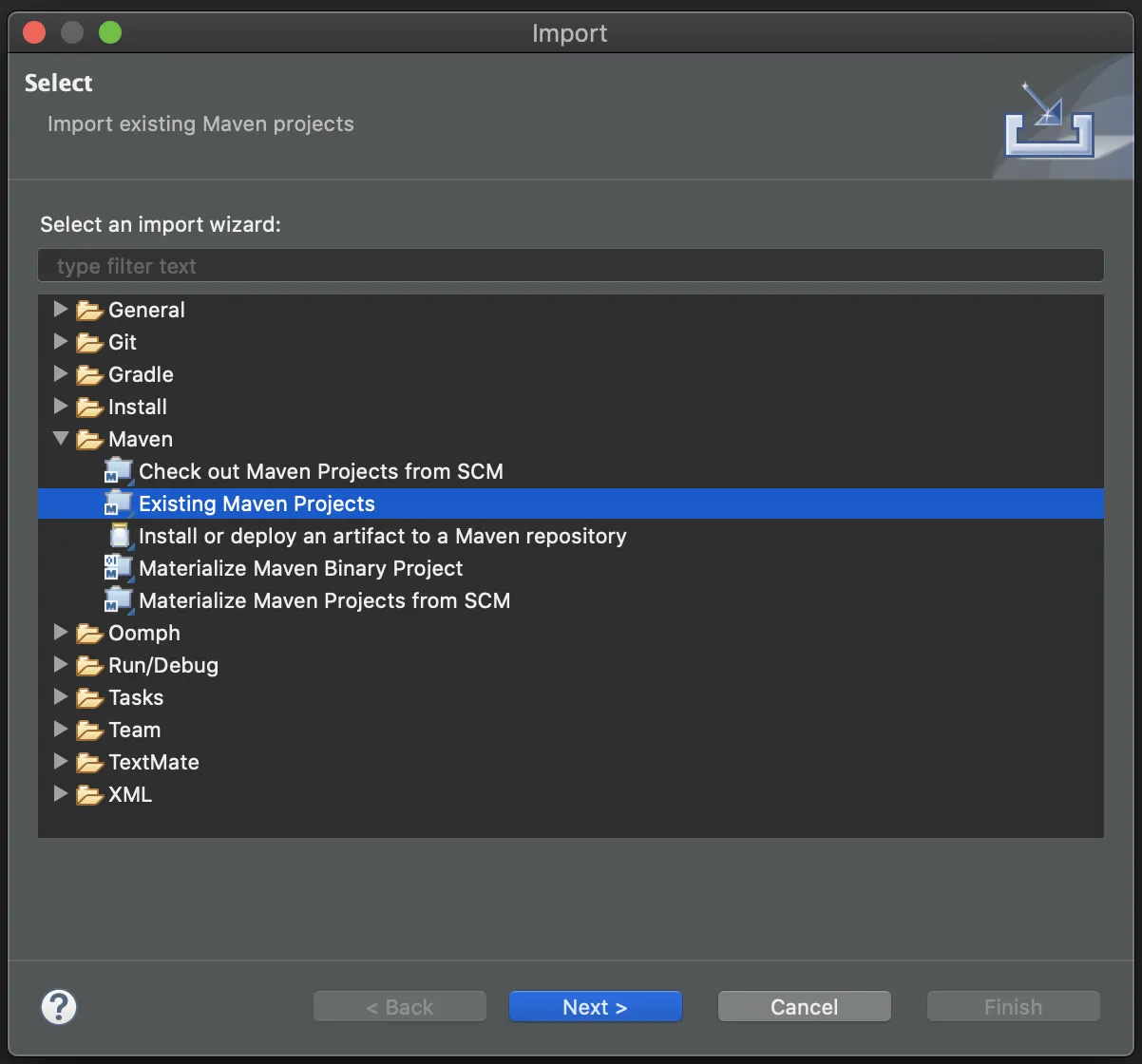Click the Check out Maven Projects from SCM icon

(x=117, y=471)
